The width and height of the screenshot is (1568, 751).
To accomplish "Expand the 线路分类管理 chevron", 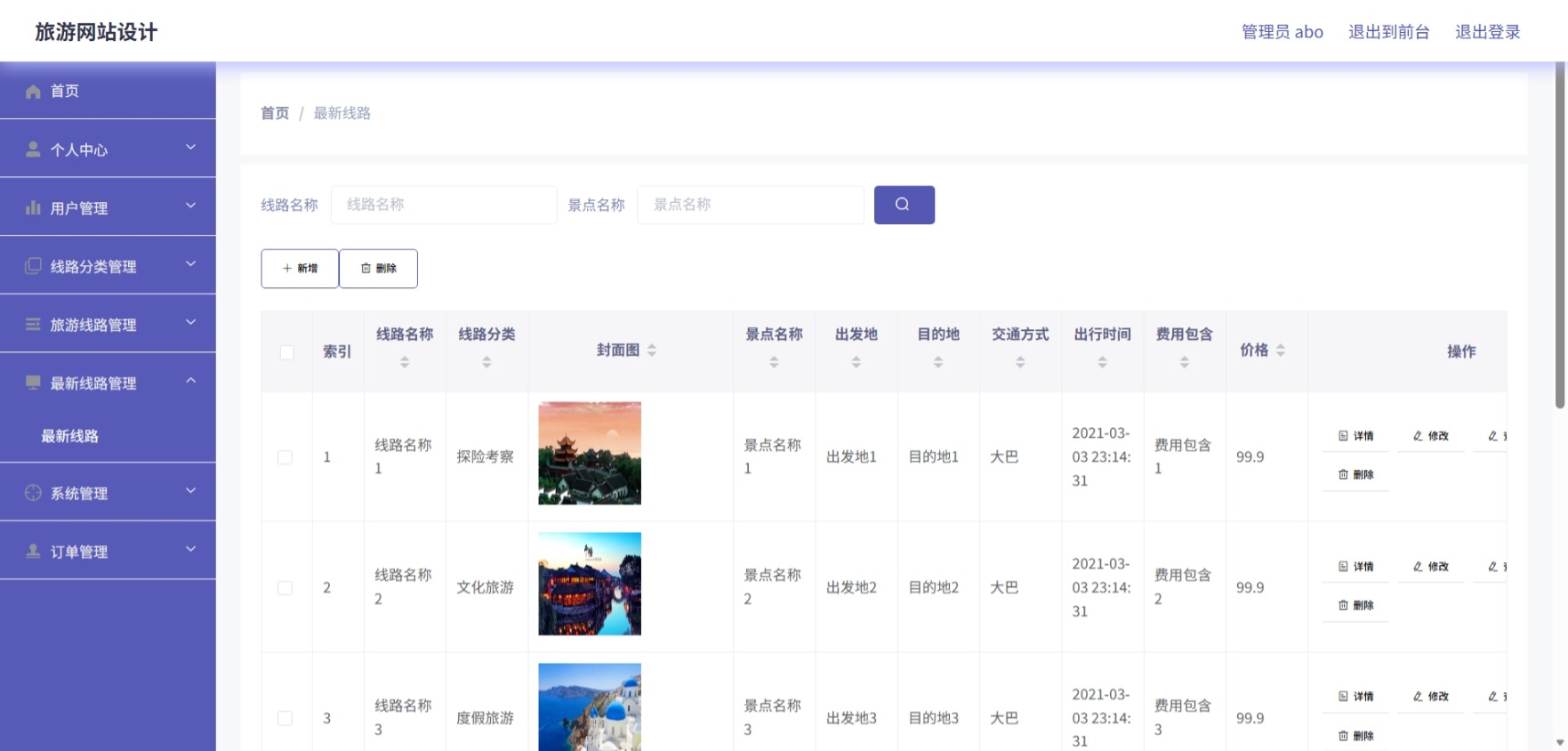I will [x=190, y=263].
